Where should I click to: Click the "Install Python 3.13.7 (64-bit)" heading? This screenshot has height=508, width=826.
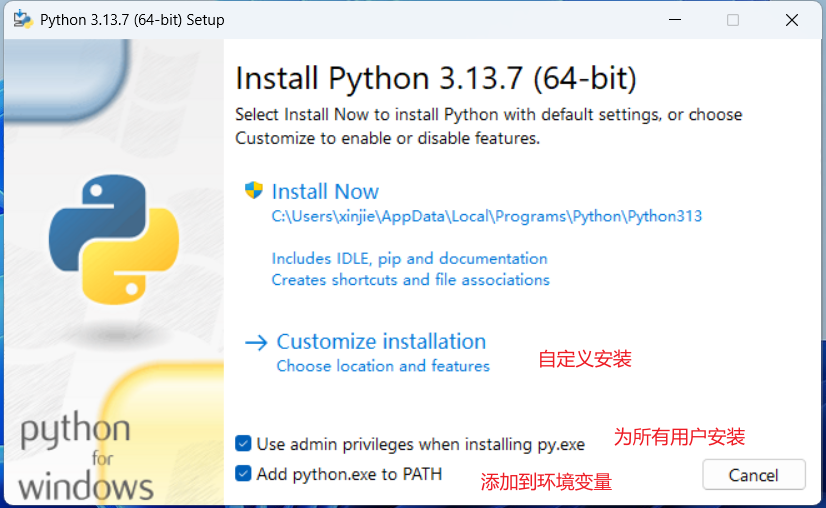tap(435, 78)
